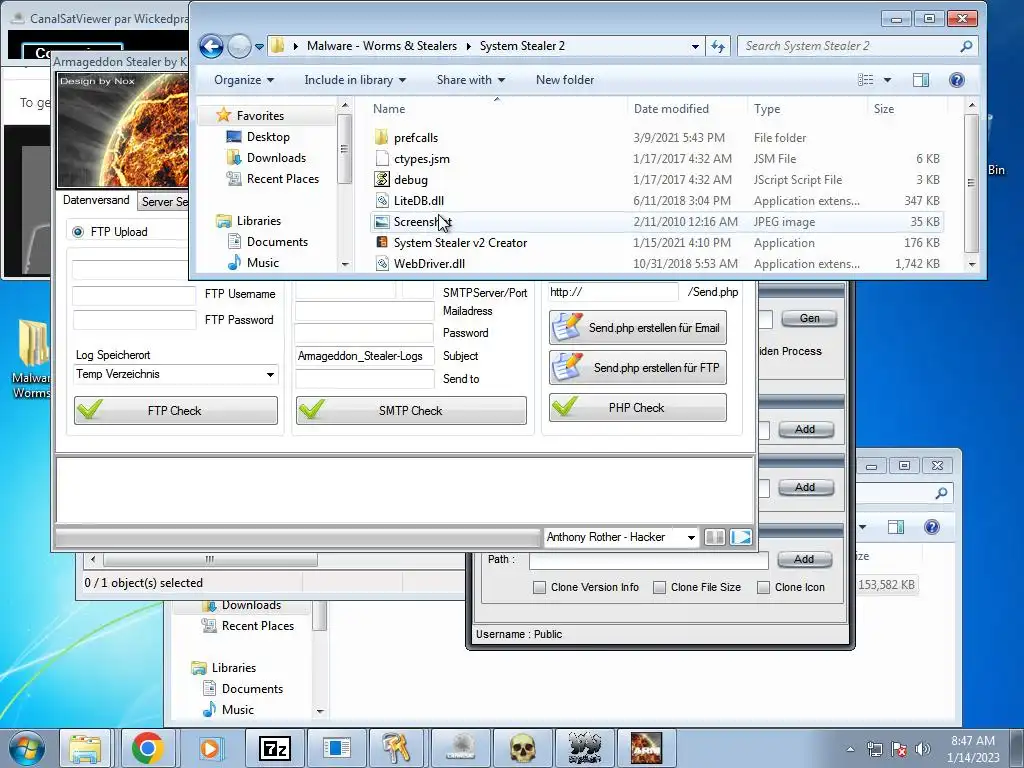Change view icon in explorer toolbar

coord(865,80)
